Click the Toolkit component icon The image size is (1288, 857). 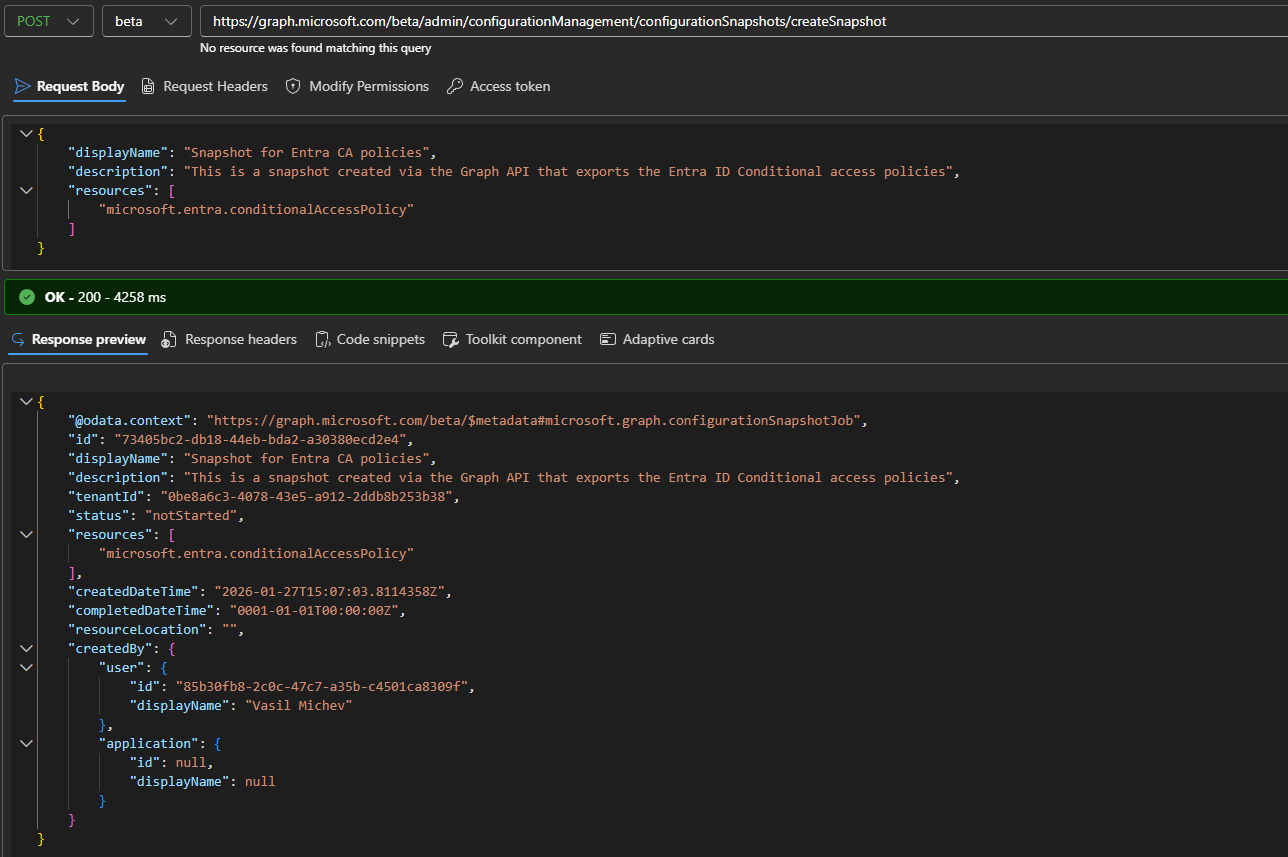450,340
